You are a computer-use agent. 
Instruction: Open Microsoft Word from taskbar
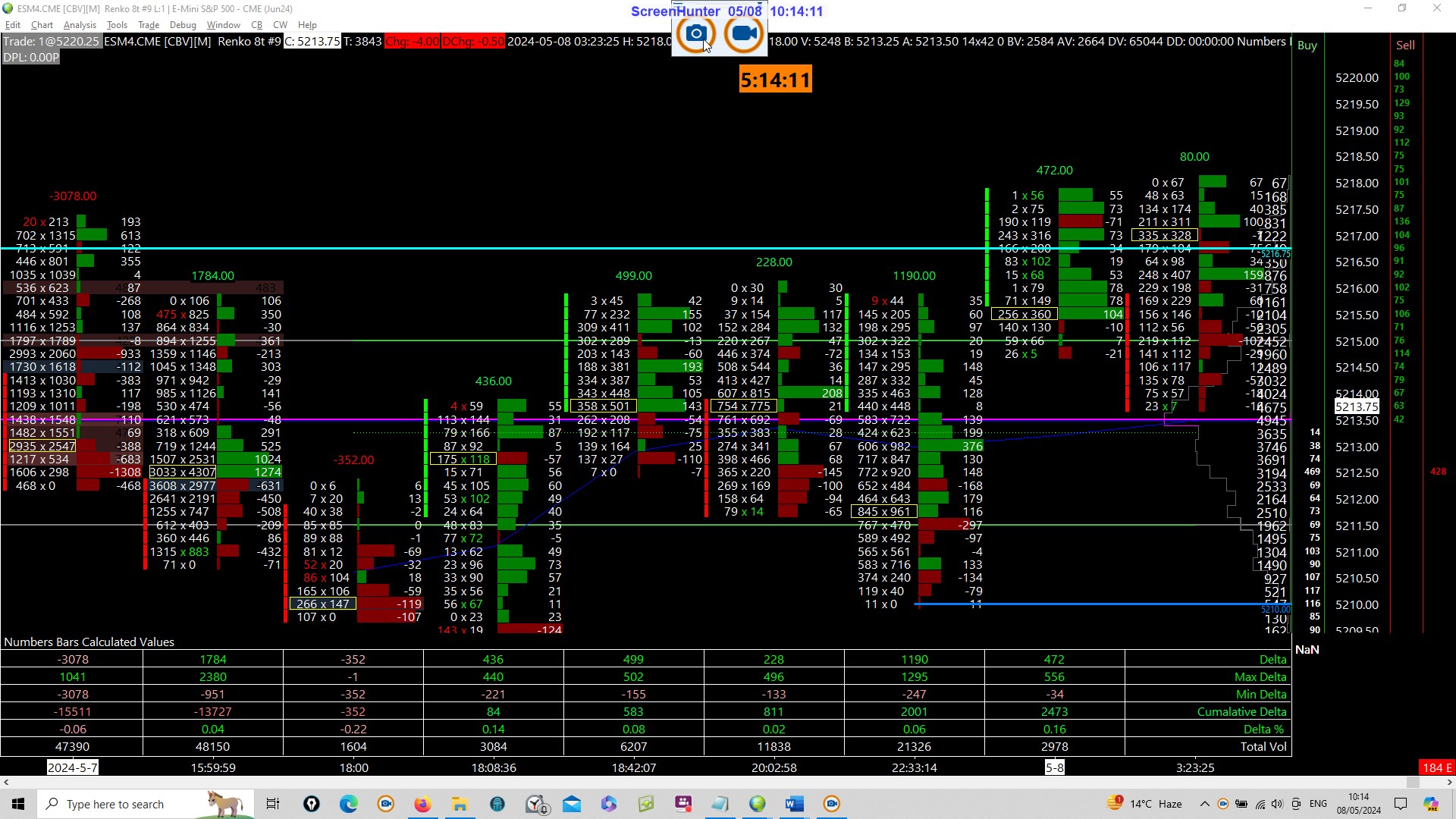coord(794,804)
